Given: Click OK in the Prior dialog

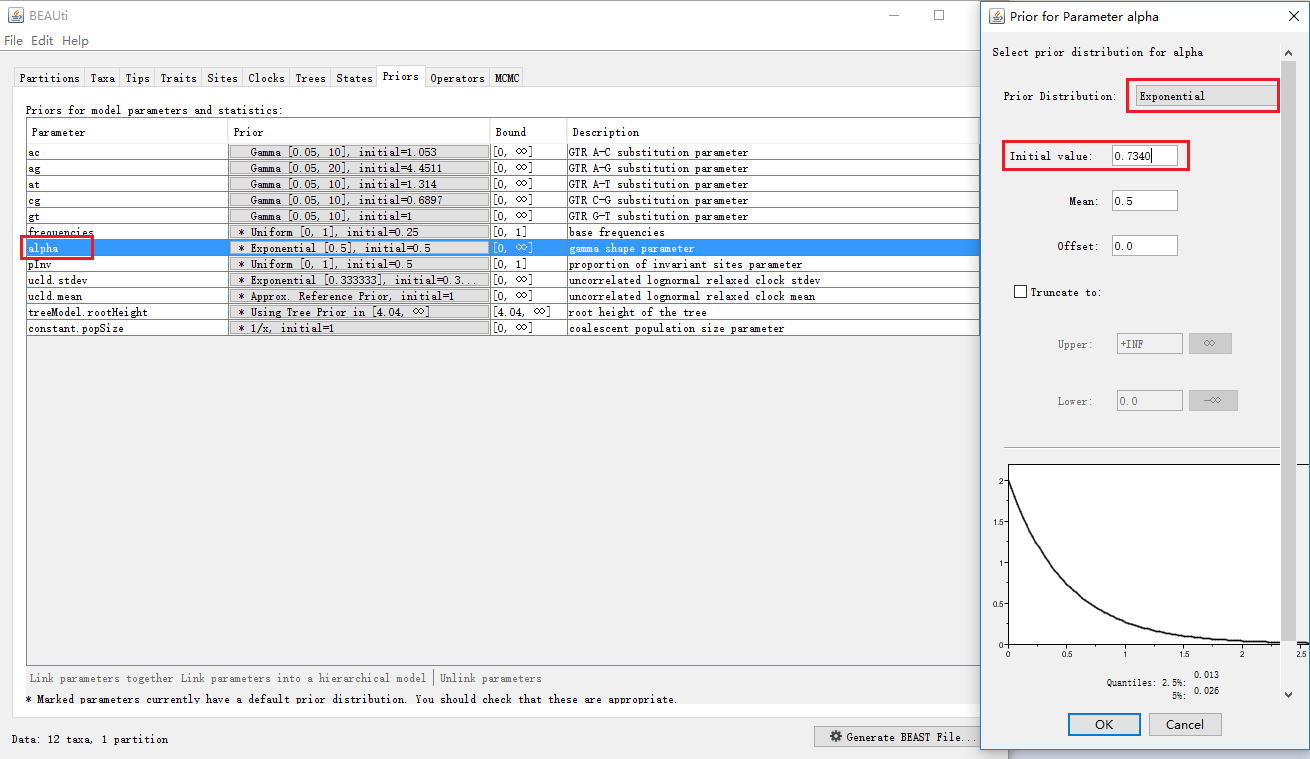Looking at the screenshot, I should click(1104, 724).
